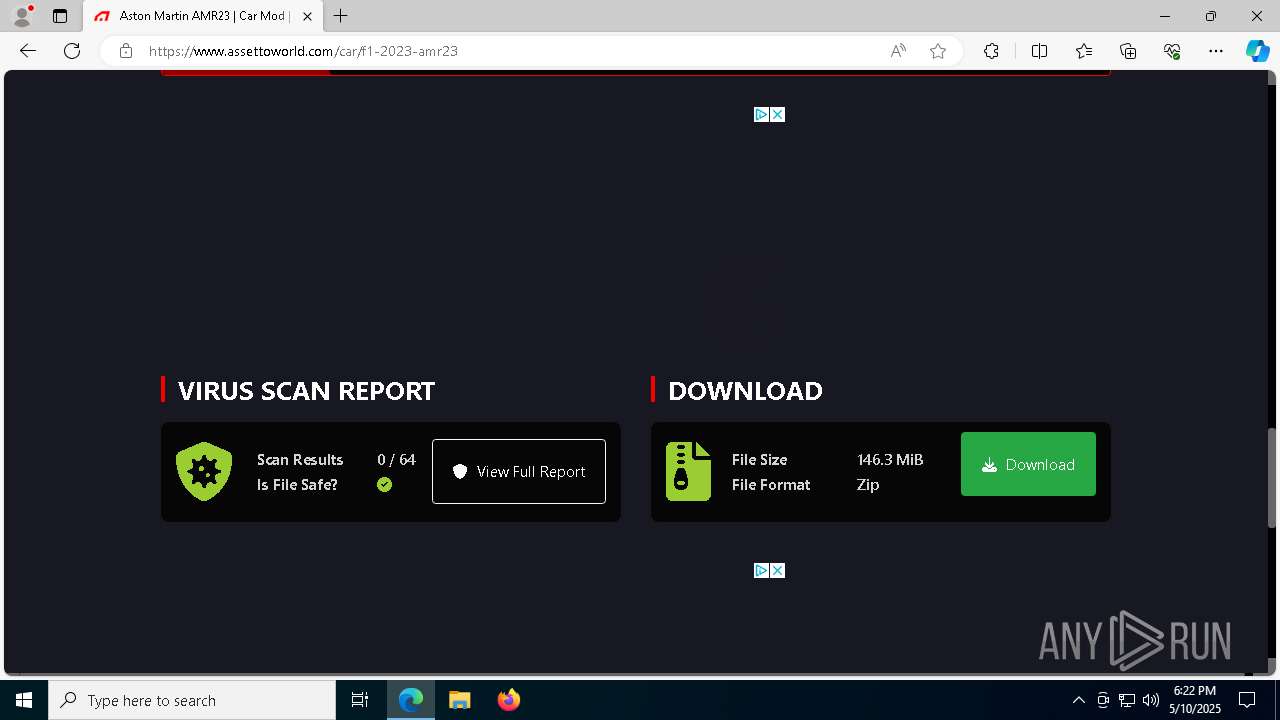Activate Read aloud icon
Screen dimensions: 1280x720
tap(898, 51)
